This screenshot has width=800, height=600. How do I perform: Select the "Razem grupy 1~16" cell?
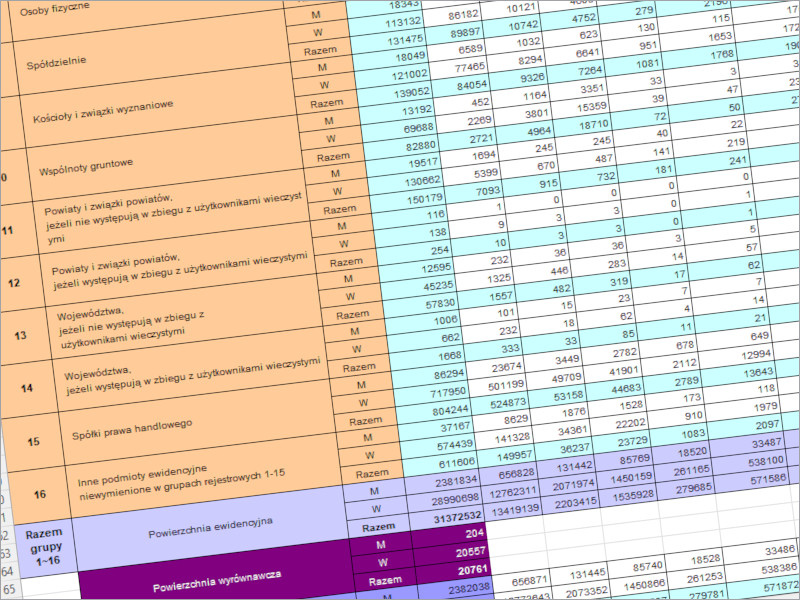[x=44, y=547]
